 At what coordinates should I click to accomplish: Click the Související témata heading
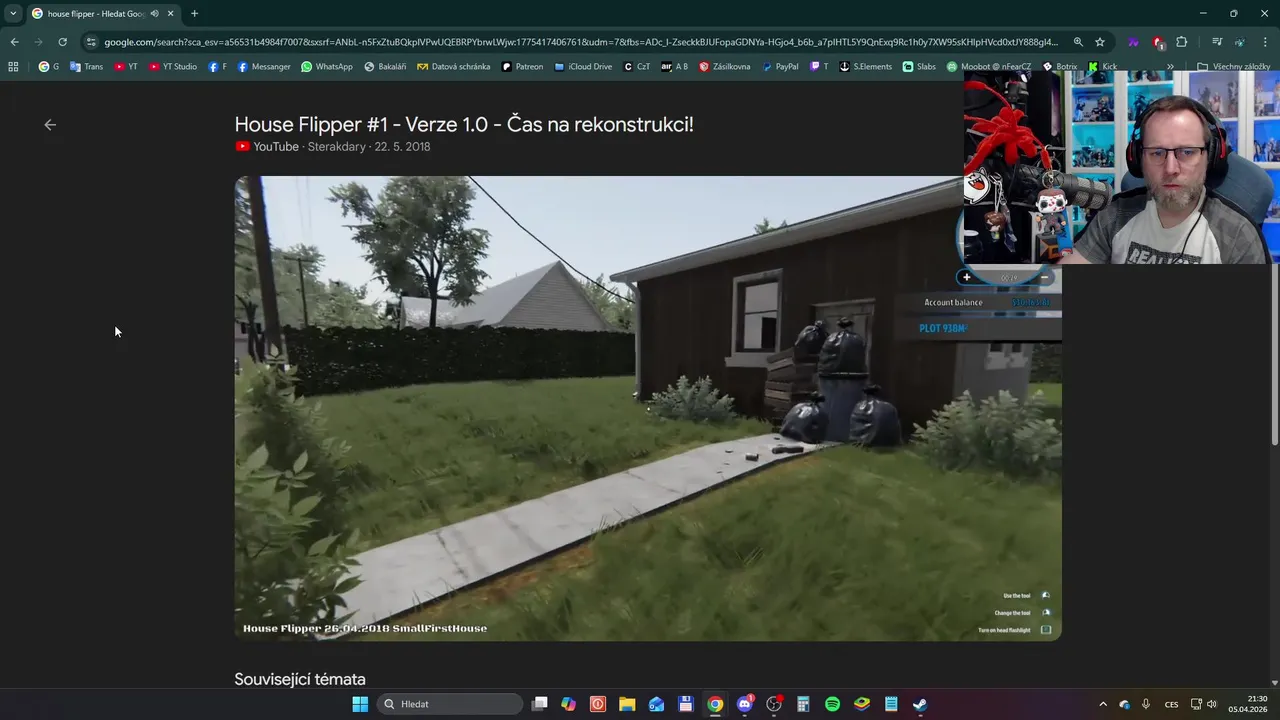[300, 679]
